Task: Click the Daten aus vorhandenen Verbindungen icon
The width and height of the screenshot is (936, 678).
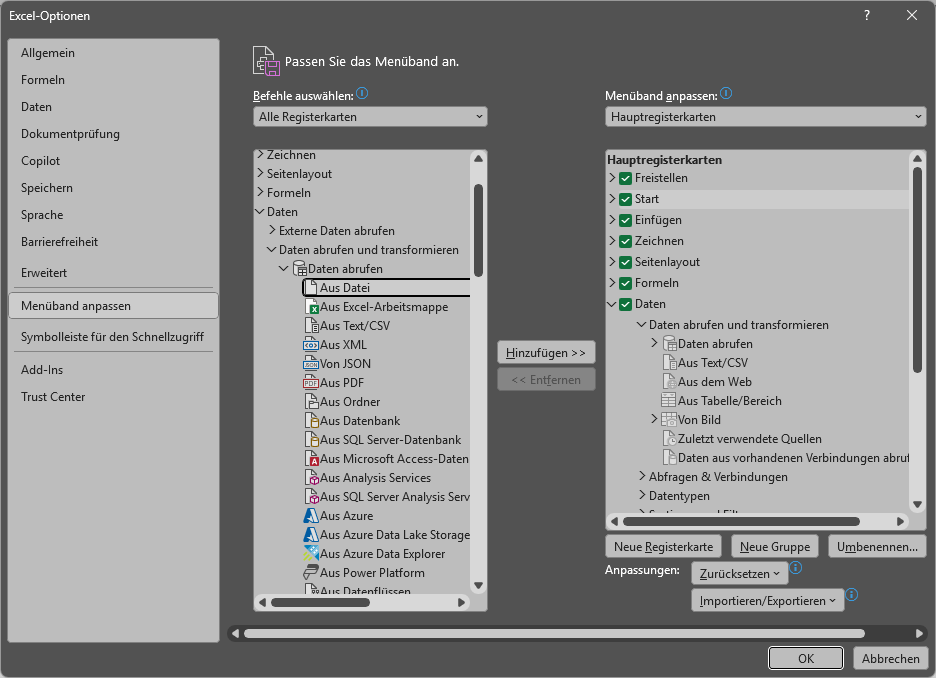Action: pos(670,458)
